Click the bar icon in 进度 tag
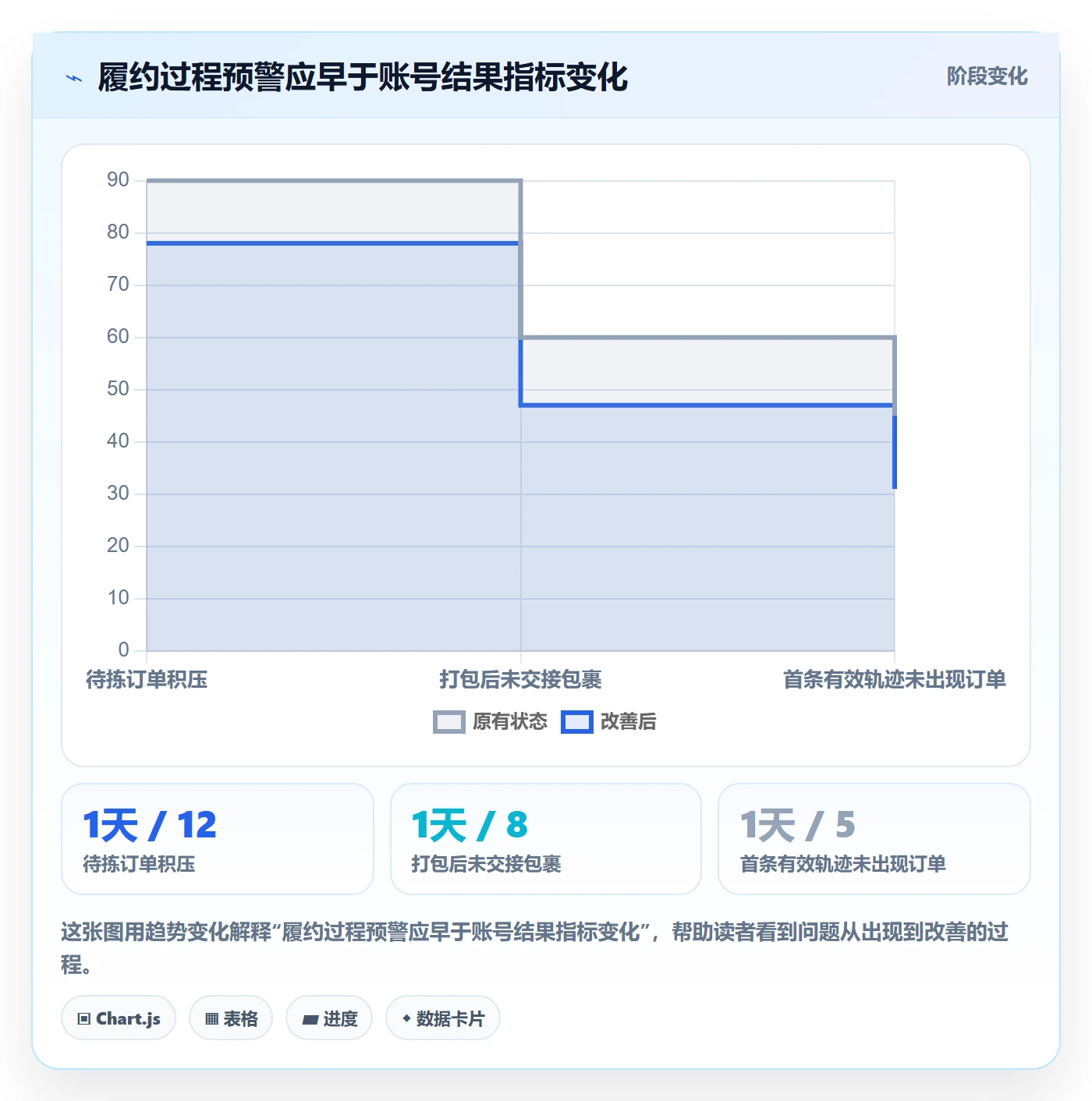This screenshot has height=1101, width=1092. tap(310, 1019)
